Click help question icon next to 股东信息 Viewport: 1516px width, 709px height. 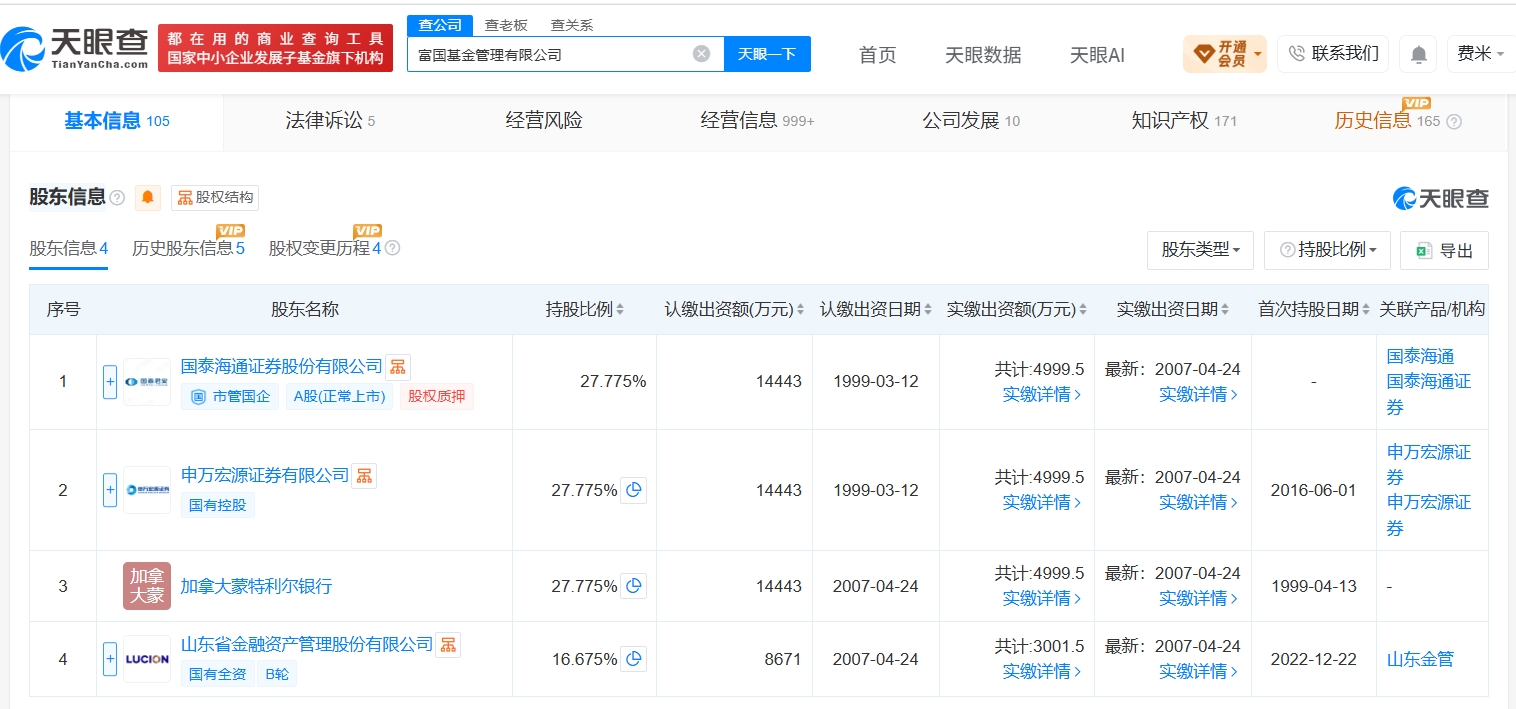pyautogui.click(x=117, y=198)
